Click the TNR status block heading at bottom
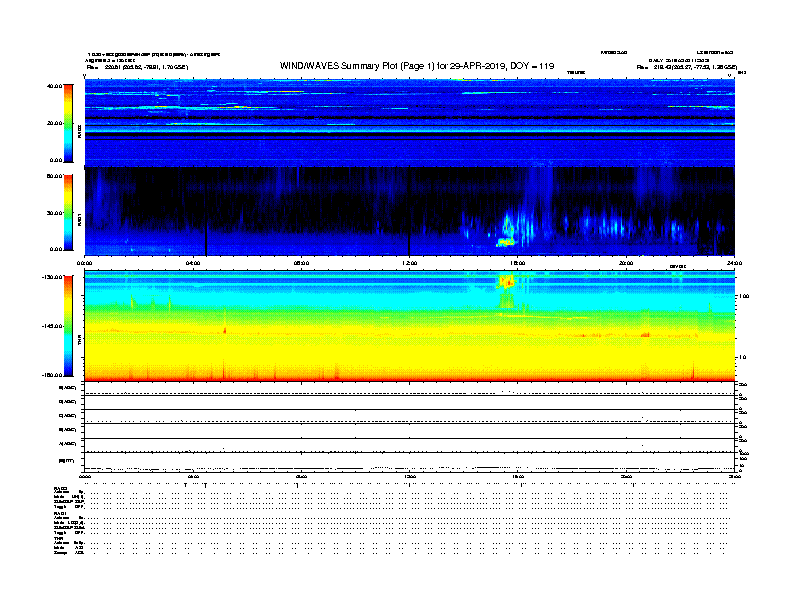Screen dimensions: 792x612 [58, 538]
